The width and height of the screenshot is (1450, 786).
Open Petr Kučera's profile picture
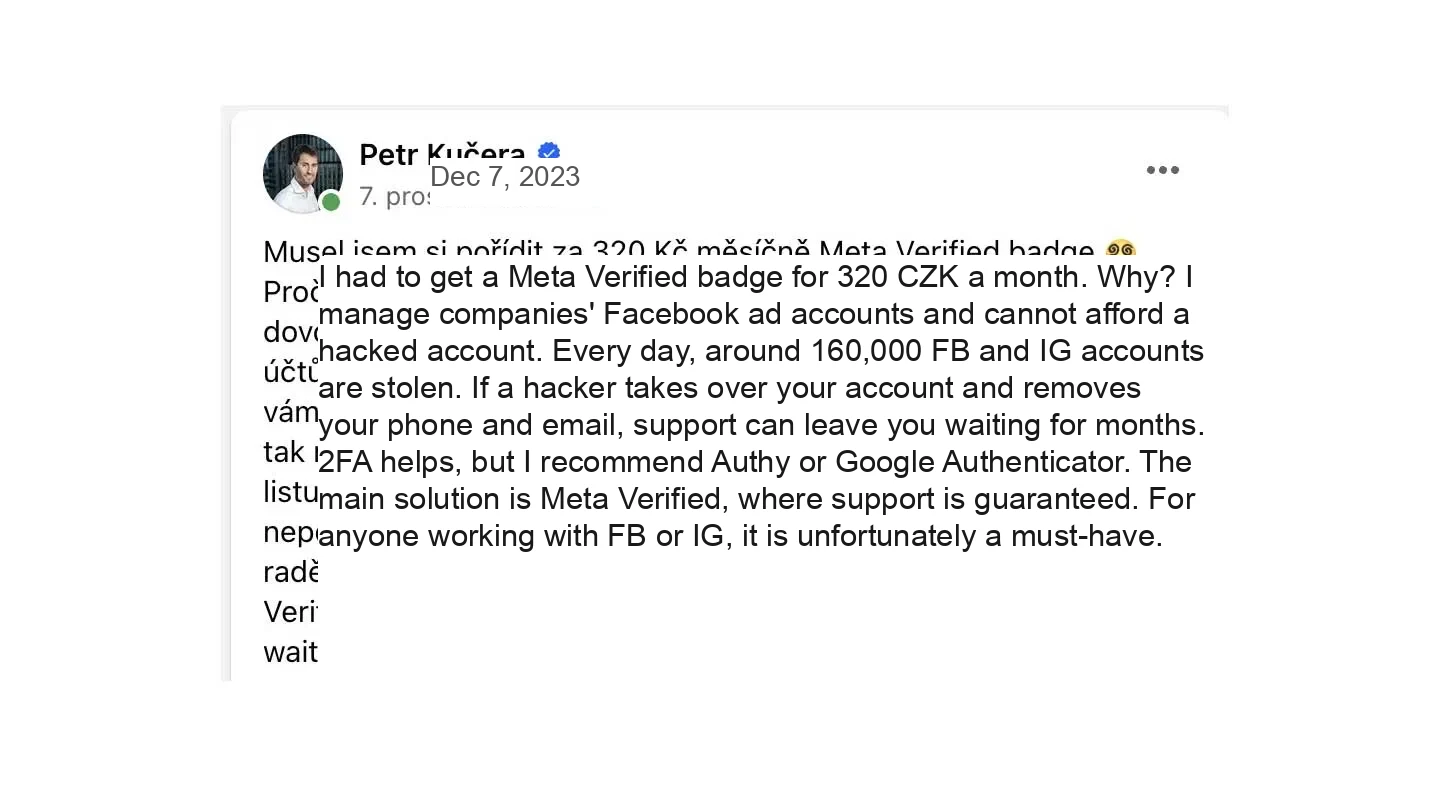[303, 173]
